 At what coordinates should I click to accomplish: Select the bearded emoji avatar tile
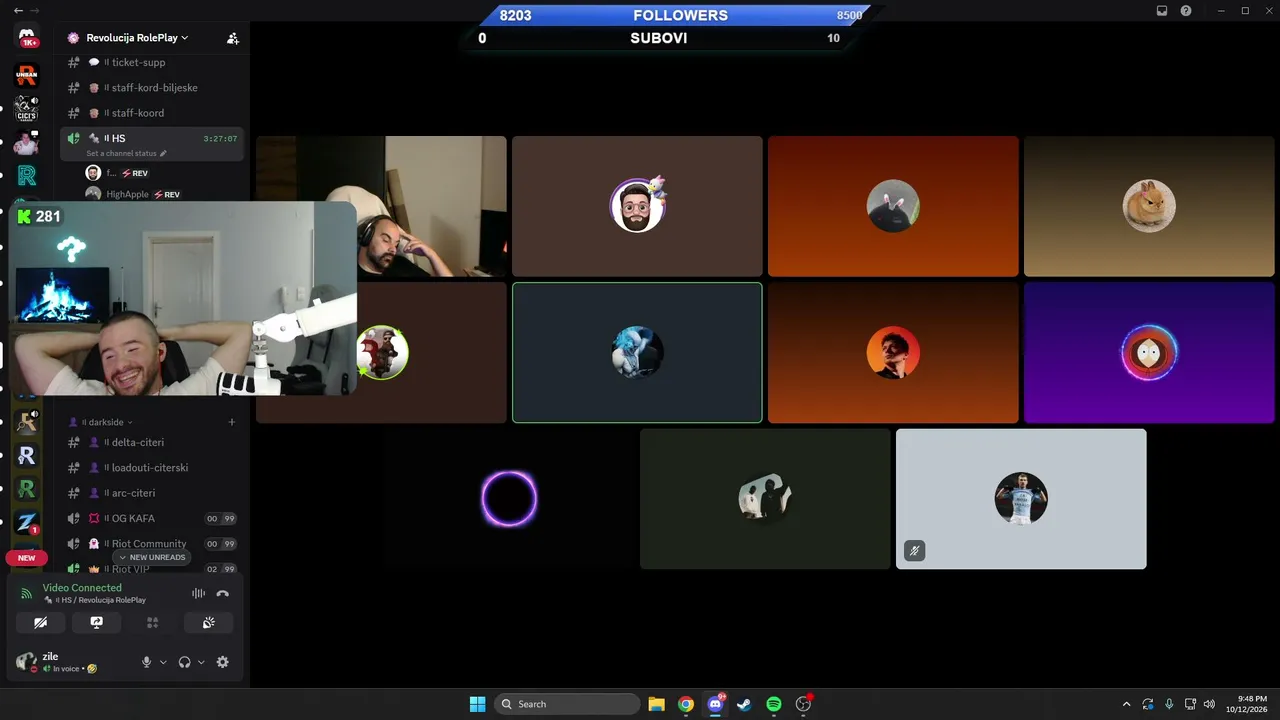click(637, 206)
